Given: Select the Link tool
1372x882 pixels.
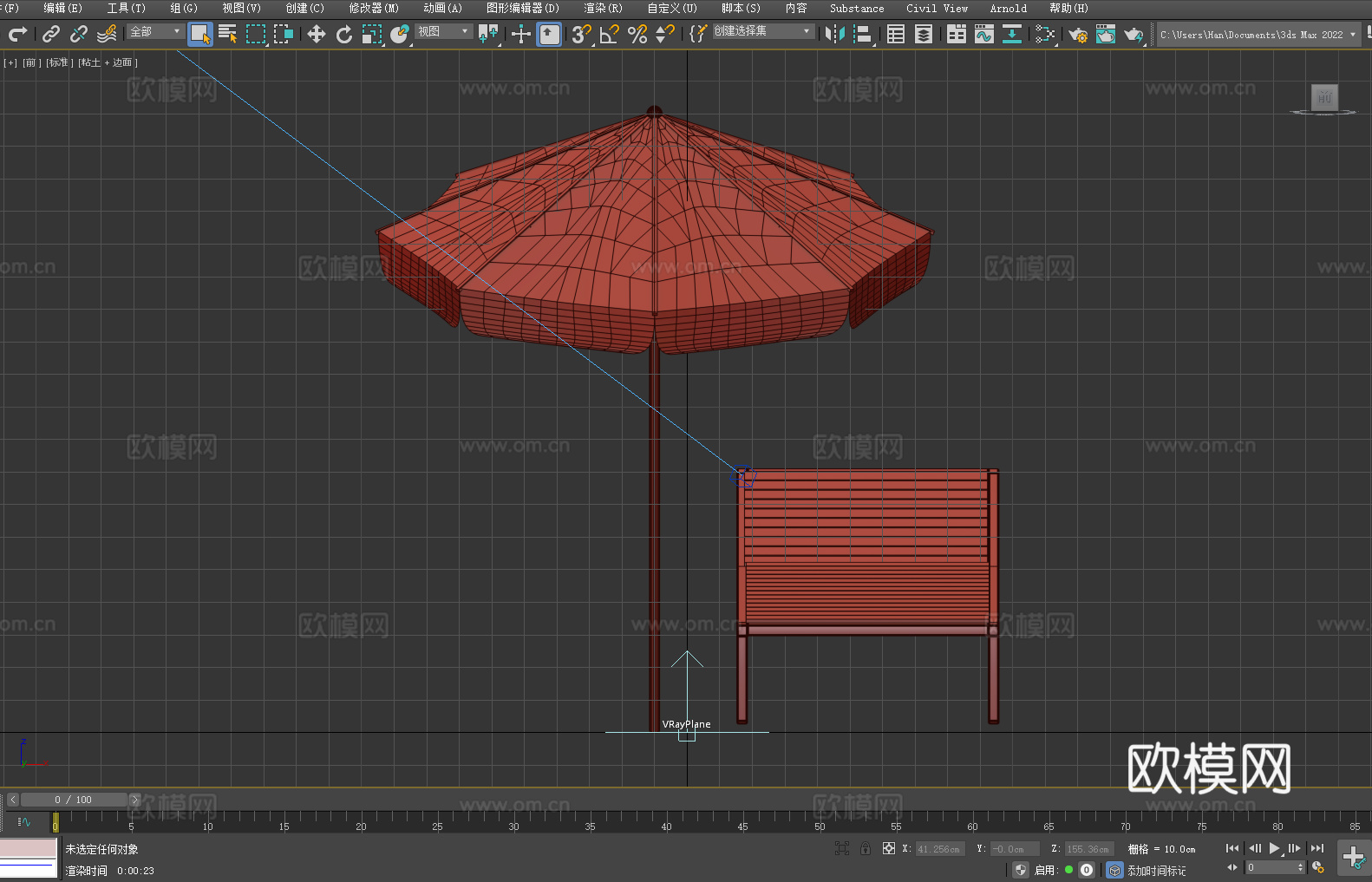Looking at the screenshot, I should pos(51,34).
